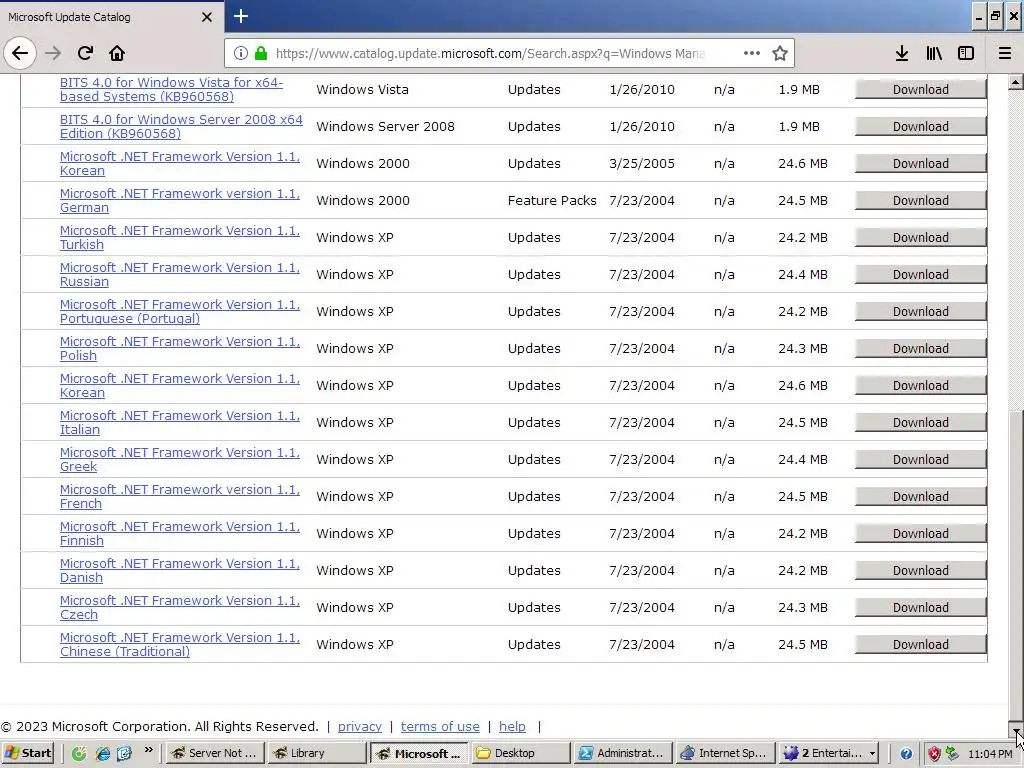Select the Microsoft Update Catalog tab
Image resolution: width=1024 pixels, height=768 pixels.
[111, 17]
